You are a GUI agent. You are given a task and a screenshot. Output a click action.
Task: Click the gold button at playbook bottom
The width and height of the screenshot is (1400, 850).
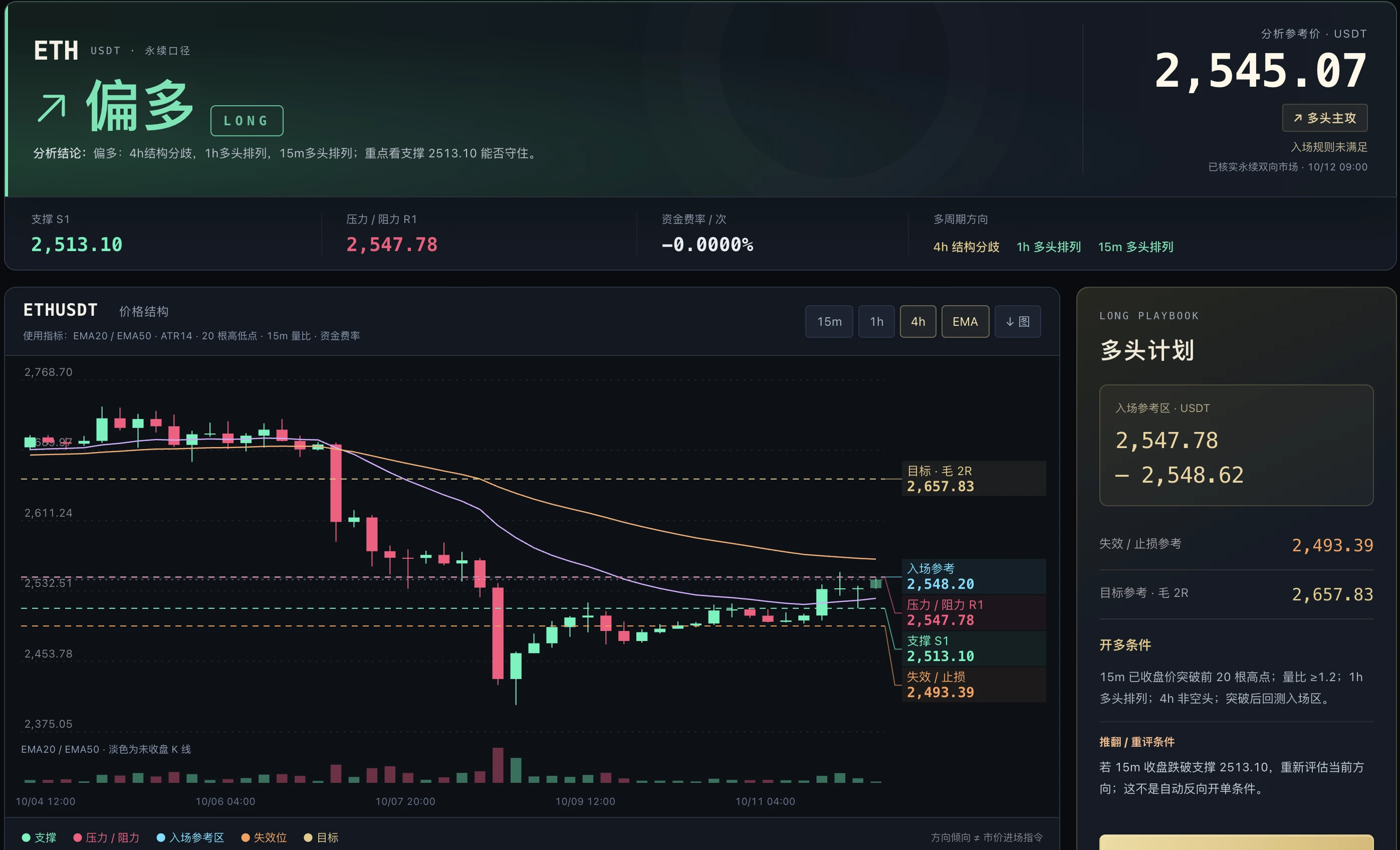pos(1236,842)
